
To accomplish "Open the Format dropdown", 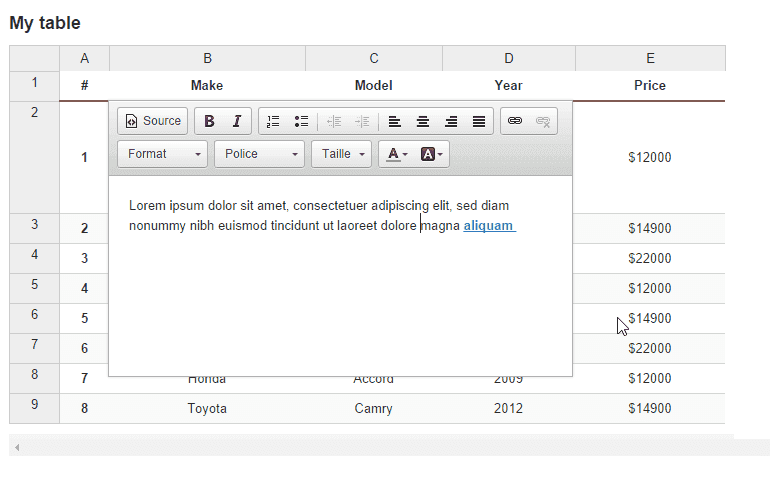I will [163, 154].
